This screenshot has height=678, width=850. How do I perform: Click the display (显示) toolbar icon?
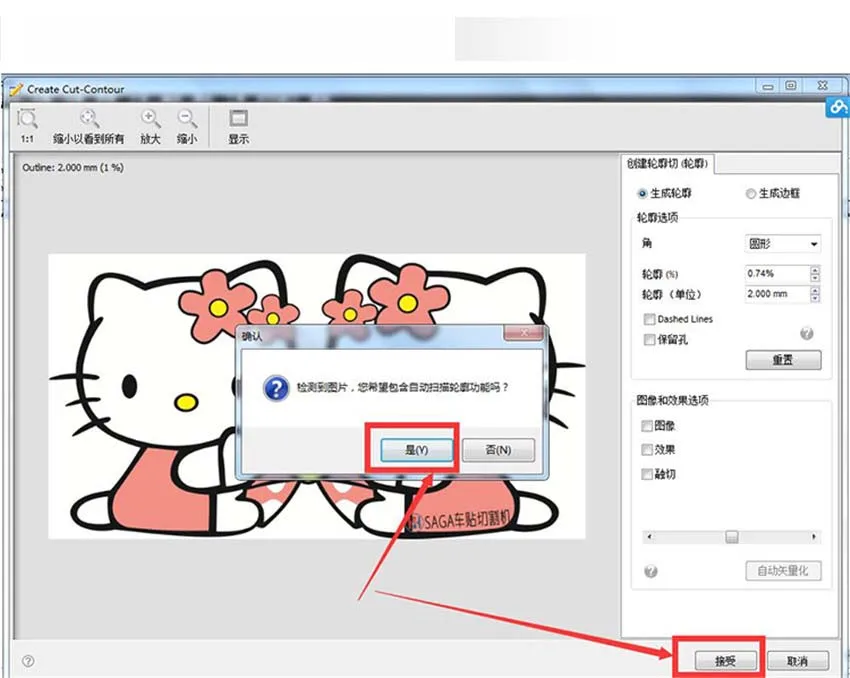239,118
